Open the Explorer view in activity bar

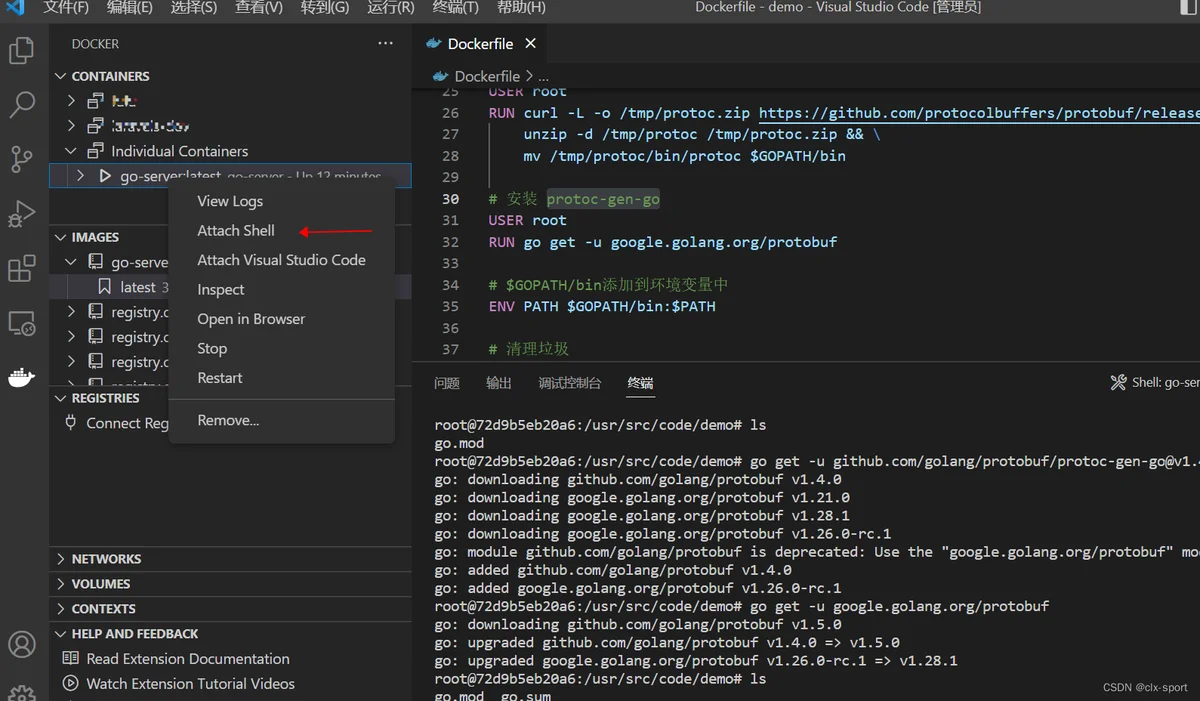pyautogui.click(x=22, y=50)
